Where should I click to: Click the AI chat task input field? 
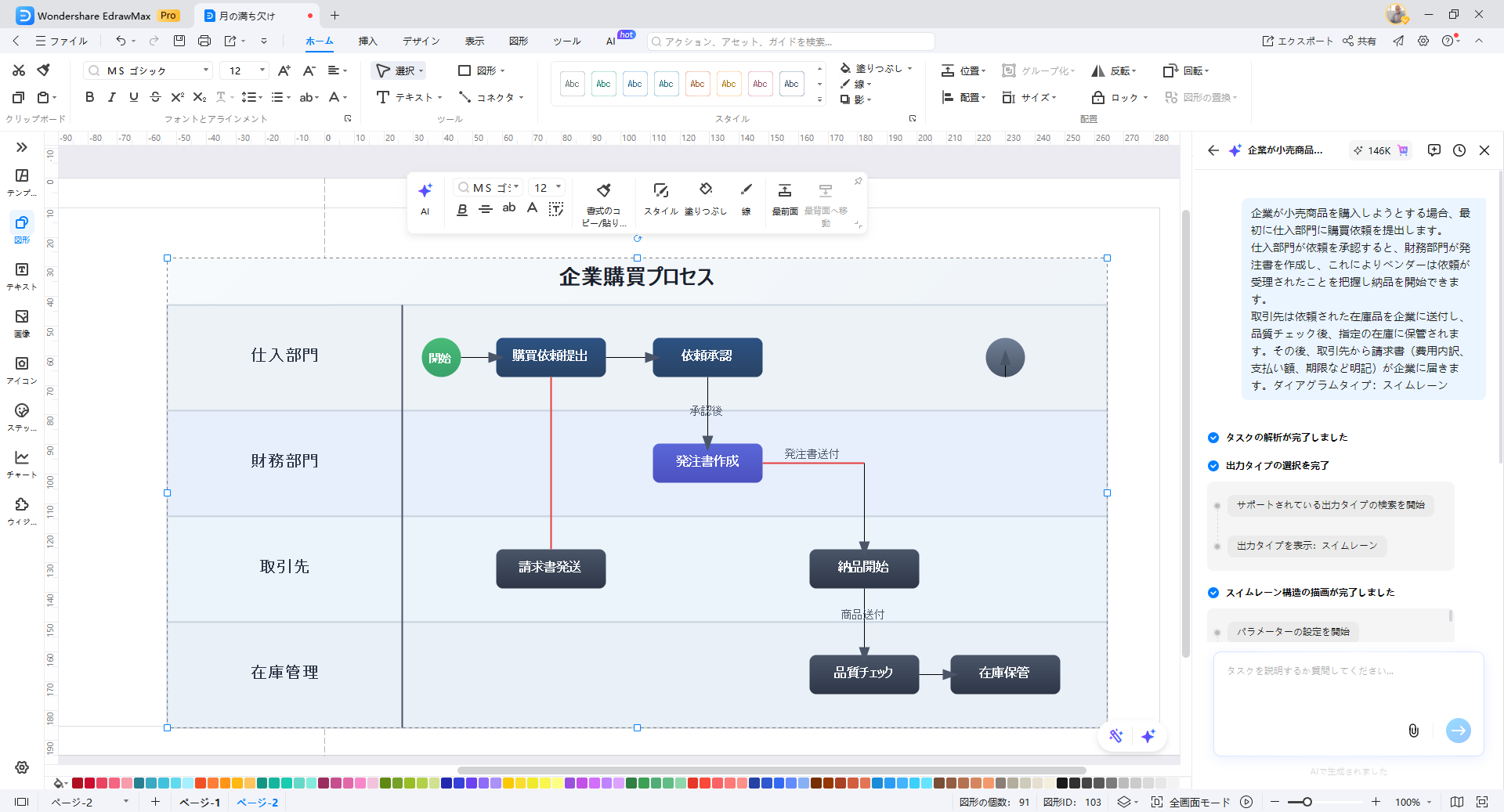coord(1347,689)
